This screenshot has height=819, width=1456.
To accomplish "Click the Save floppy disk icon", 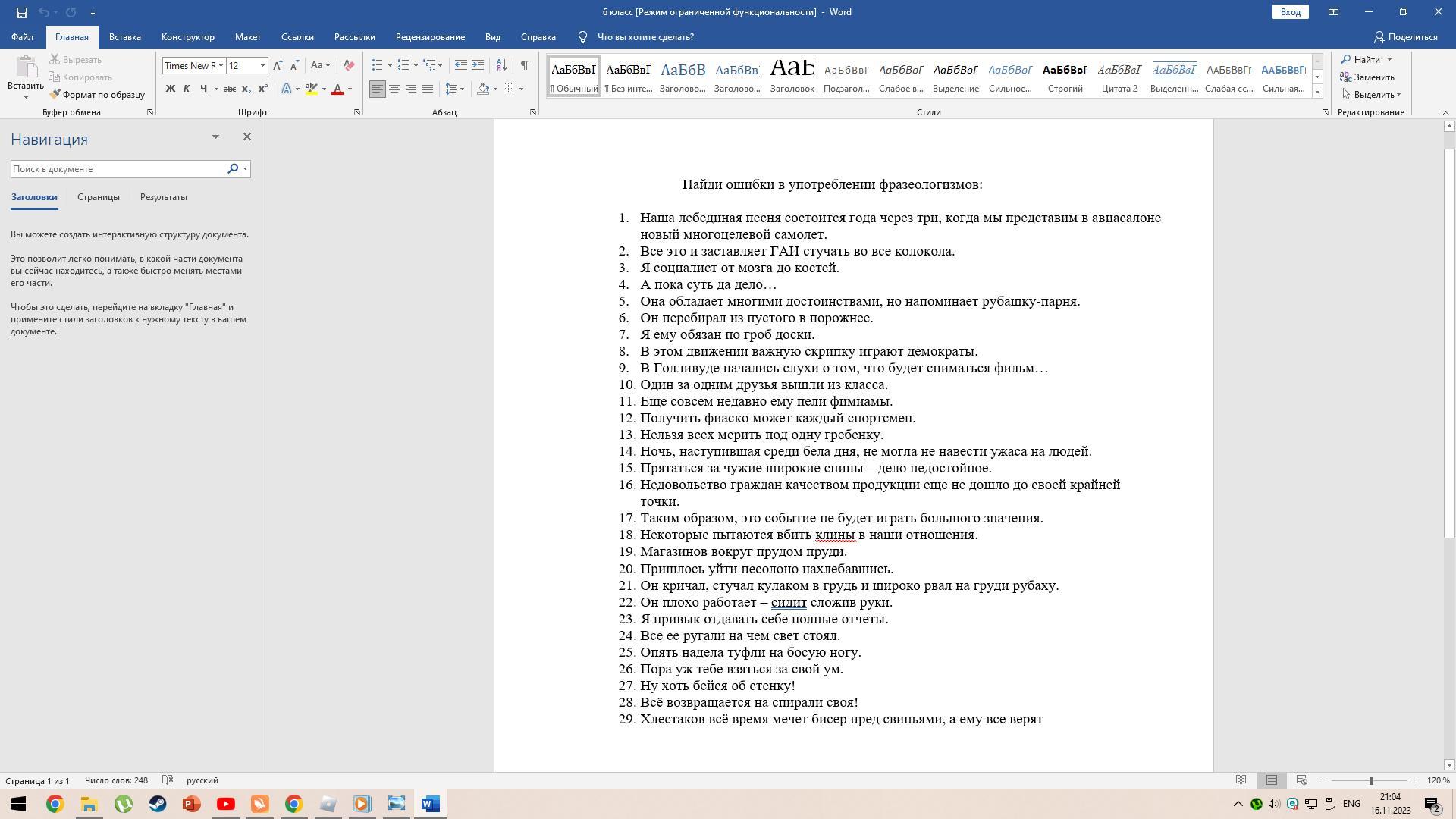I will point(21,12).
